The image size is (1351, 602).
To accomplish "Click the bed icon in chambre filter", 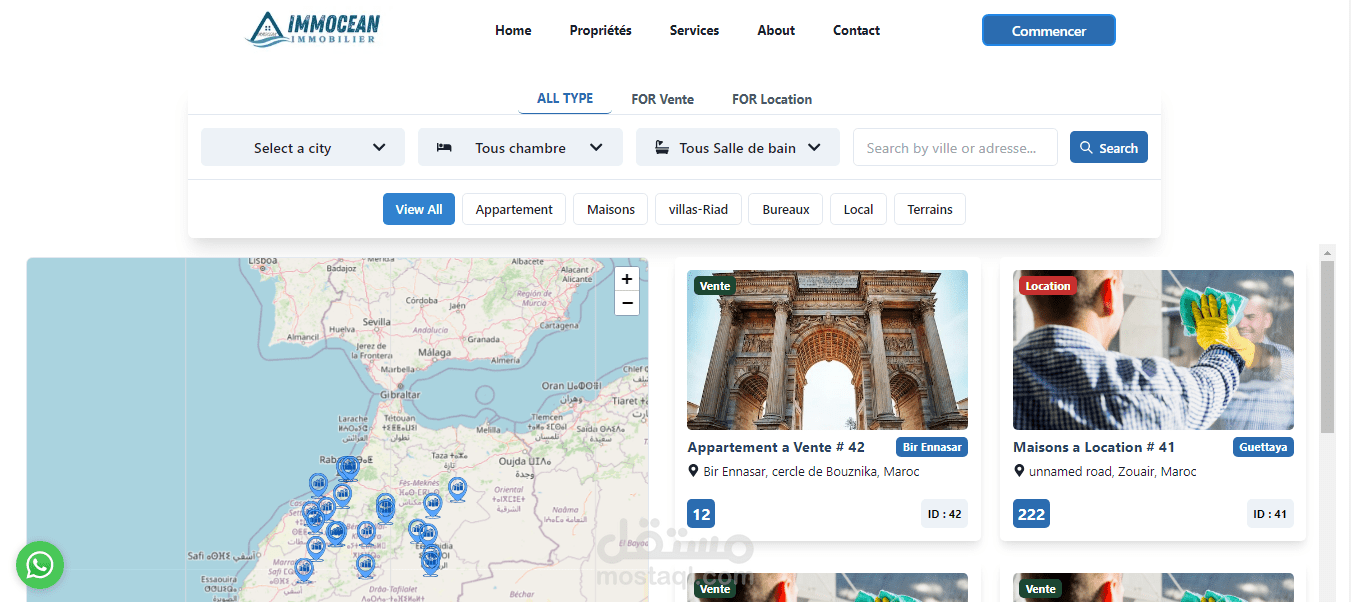I will click(445, 148).
